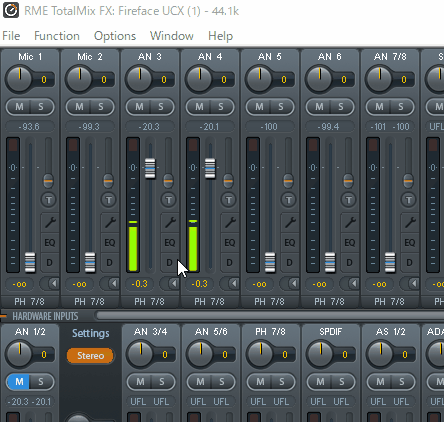This screenshot has height=422, width=444.
Task: Solo the AN 4 input channel
Action: click(221, 107)
